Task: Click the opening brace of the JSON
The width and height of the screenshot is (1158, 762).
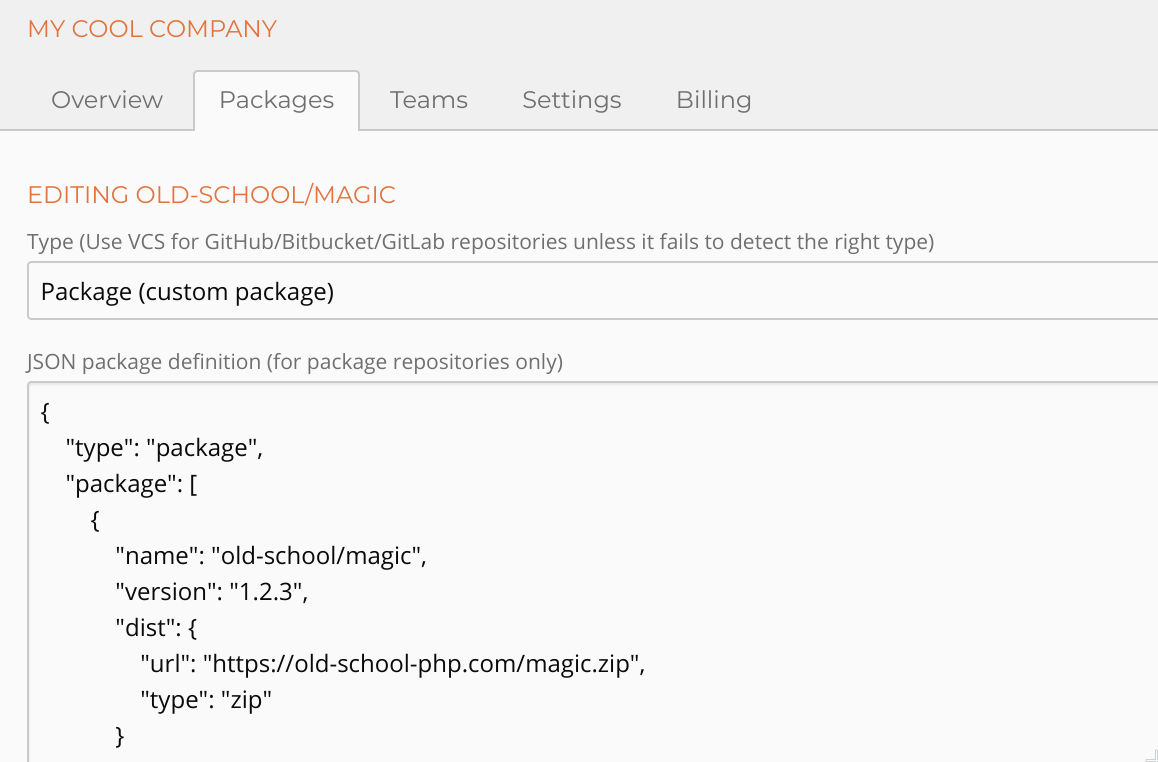Action: tap(42, 411)
